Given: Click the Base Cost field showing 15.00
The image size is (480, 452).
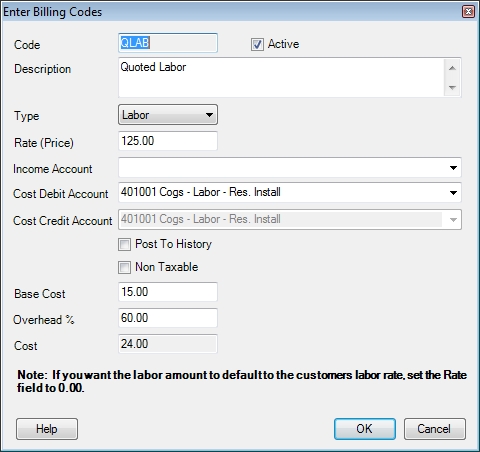Looking at the screenshot, I should 168,292.
